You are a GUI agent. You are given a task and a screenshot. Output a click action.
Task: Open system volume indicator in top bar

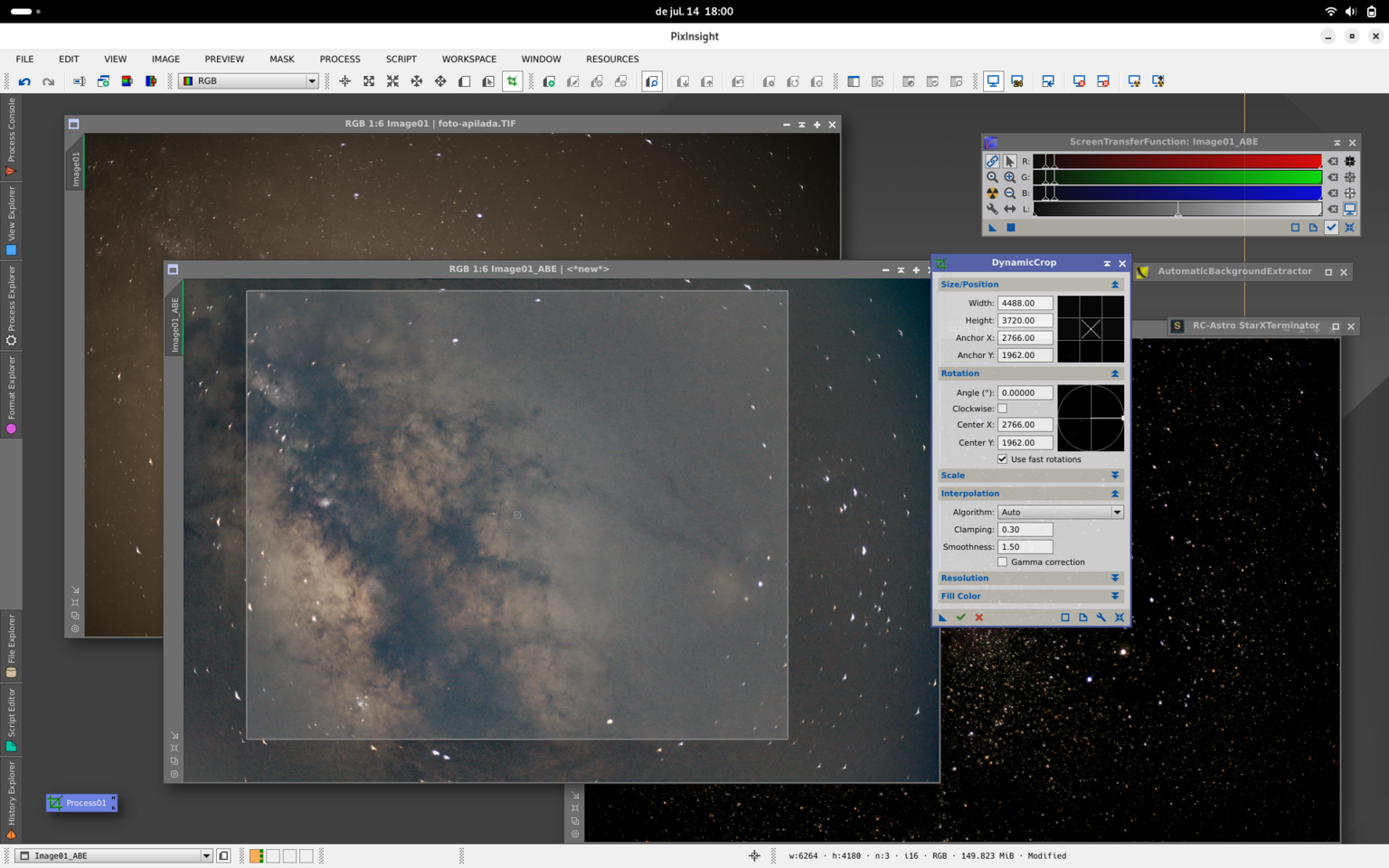[x=1350, y=12]
